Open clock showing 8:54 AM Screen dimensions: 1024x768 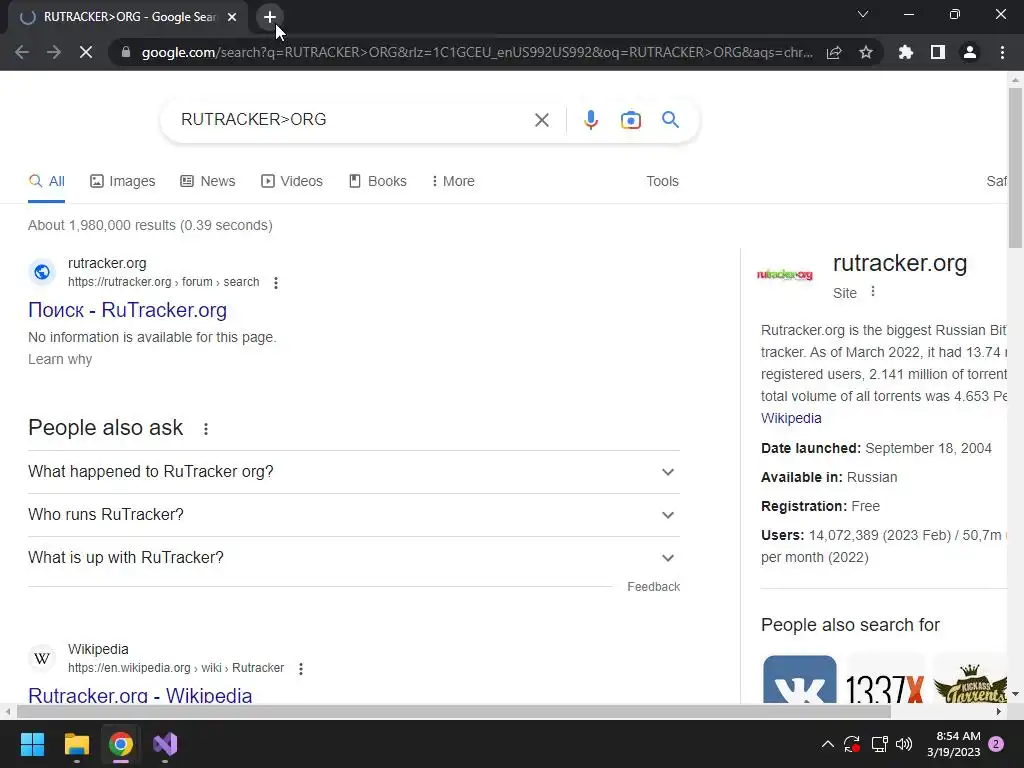tap(953, 744)
